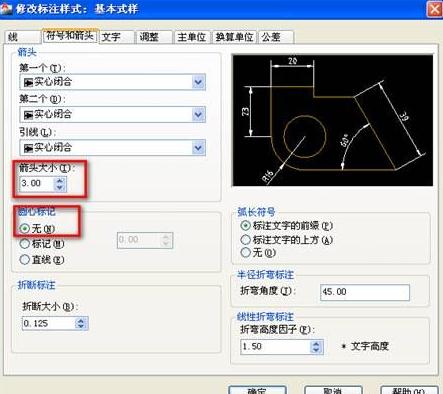Image resolution: width=443 pixels, height=394 pixels.
Task: Decrease 折断大小 with down spinner
Action: pos(81,327)
